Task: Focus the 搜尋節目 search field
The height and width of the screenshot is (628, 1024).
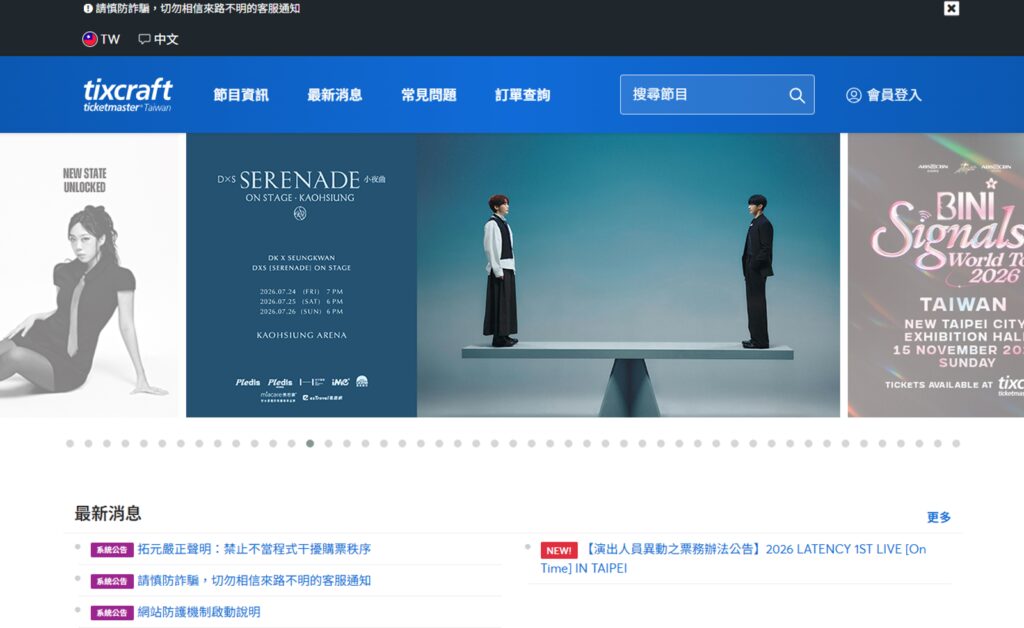Action: click(x=717, y=95)
